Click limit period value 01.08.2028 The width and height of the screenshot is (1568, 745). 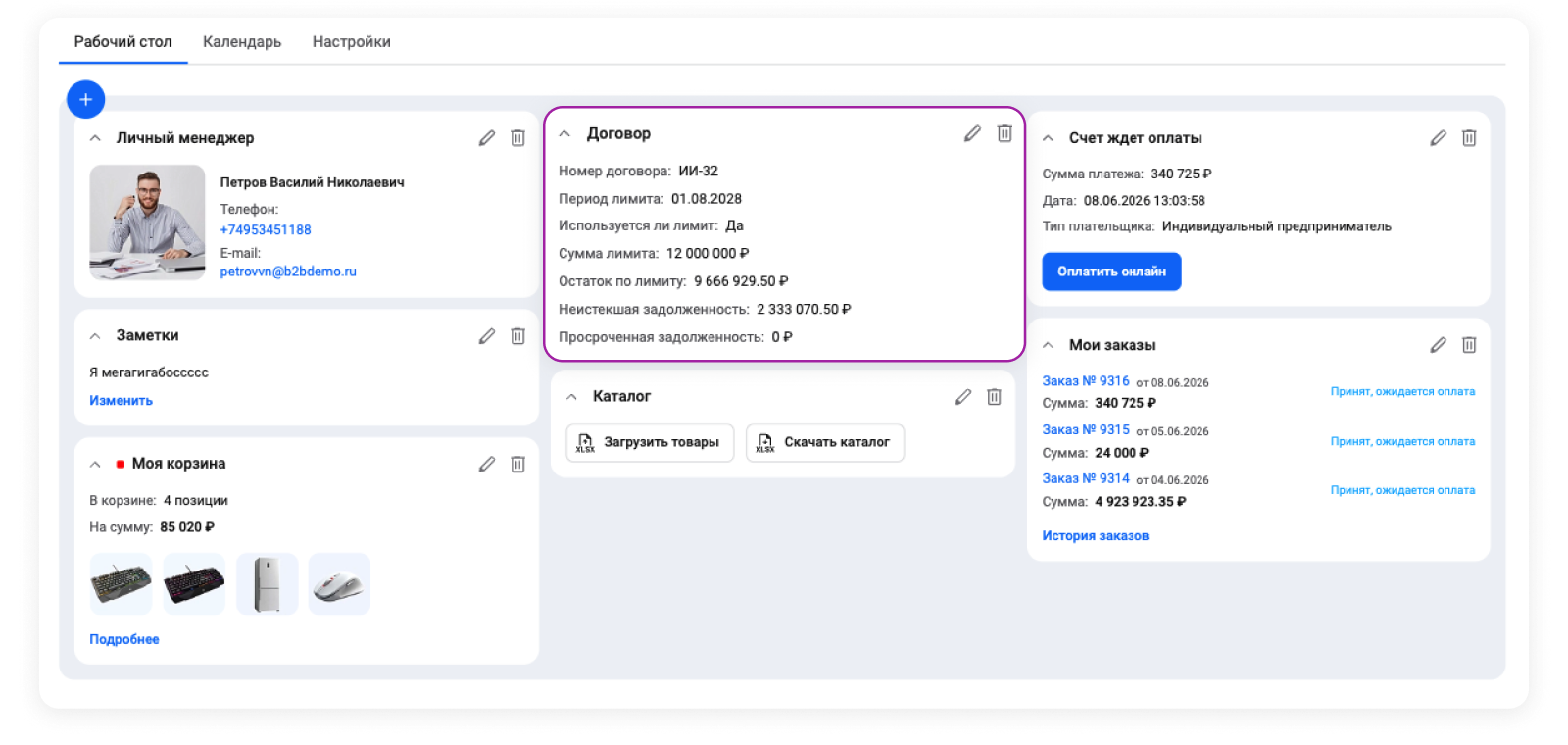click(707, 199)
